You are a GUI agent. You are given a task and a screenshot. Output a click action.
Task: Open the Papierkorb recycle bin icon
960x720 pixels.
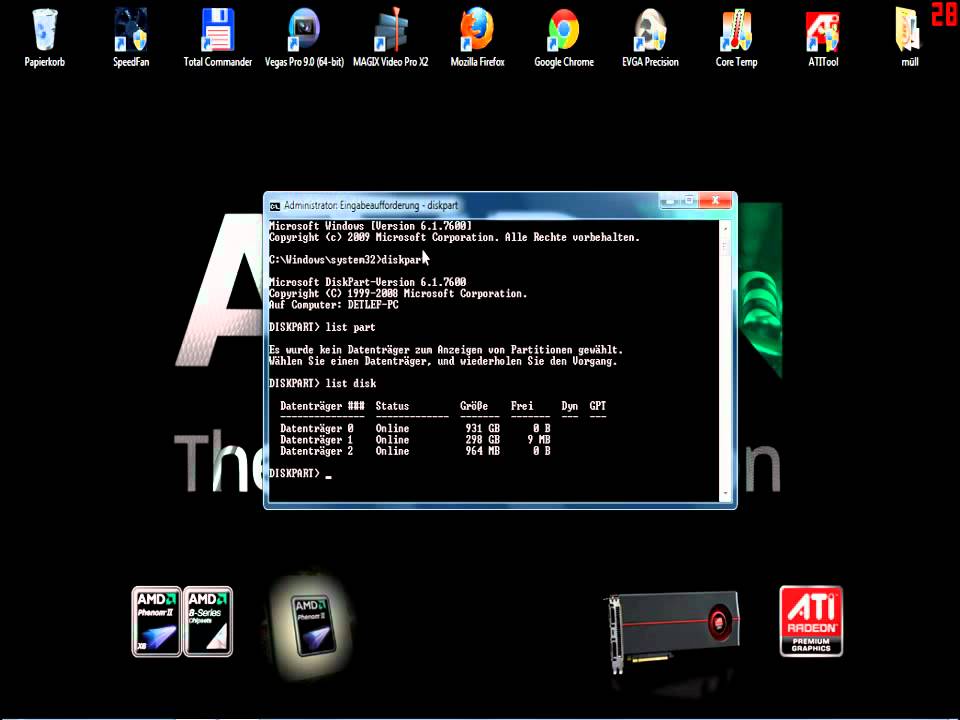tap(44, 32)
